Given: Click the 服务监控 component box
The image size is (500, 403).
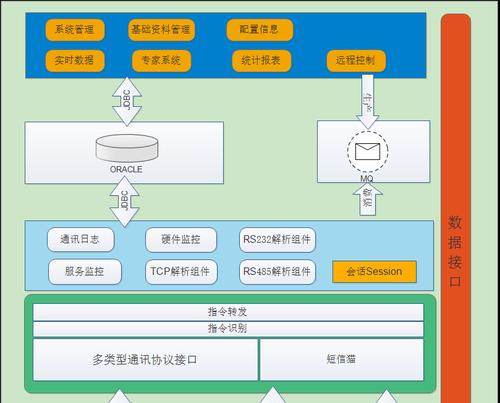Looking at the screenshot, I should (85, 272).
